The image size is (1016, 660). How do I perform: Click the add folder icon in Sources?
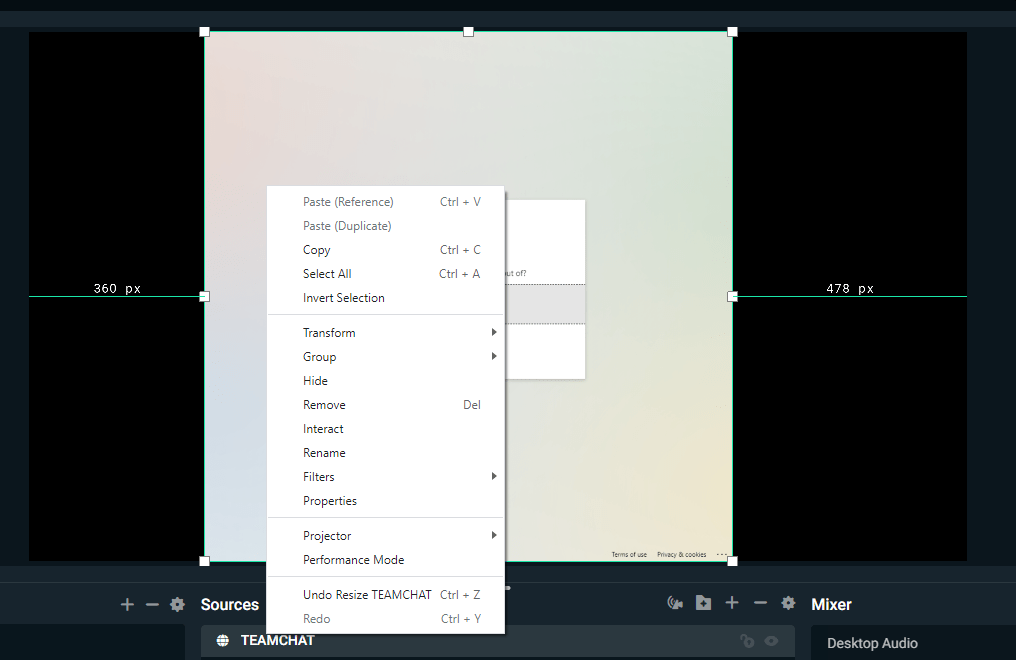(x=704, y=603)
